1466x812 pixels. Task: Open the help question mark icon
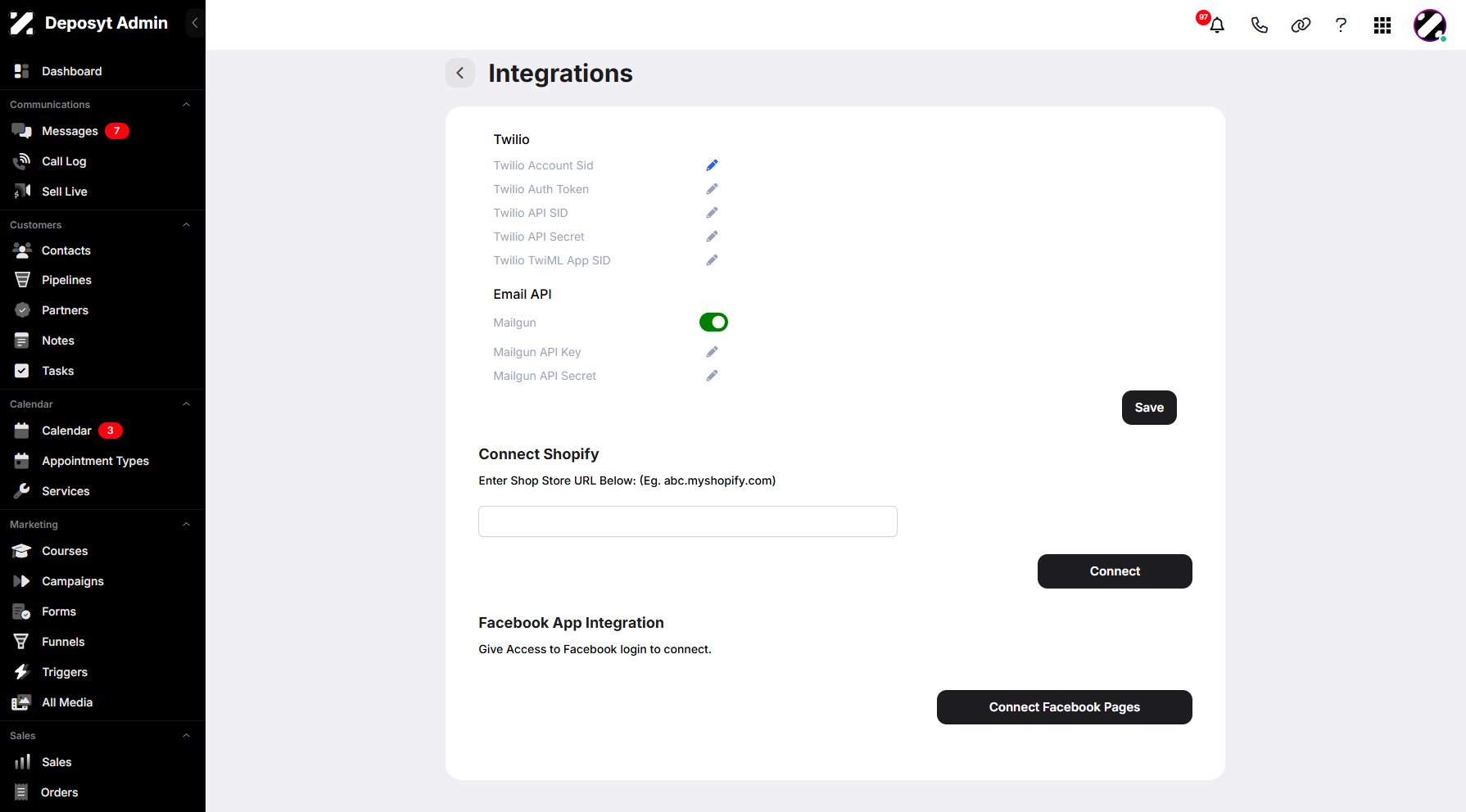pyautogui.click(x=1341, y=25)
